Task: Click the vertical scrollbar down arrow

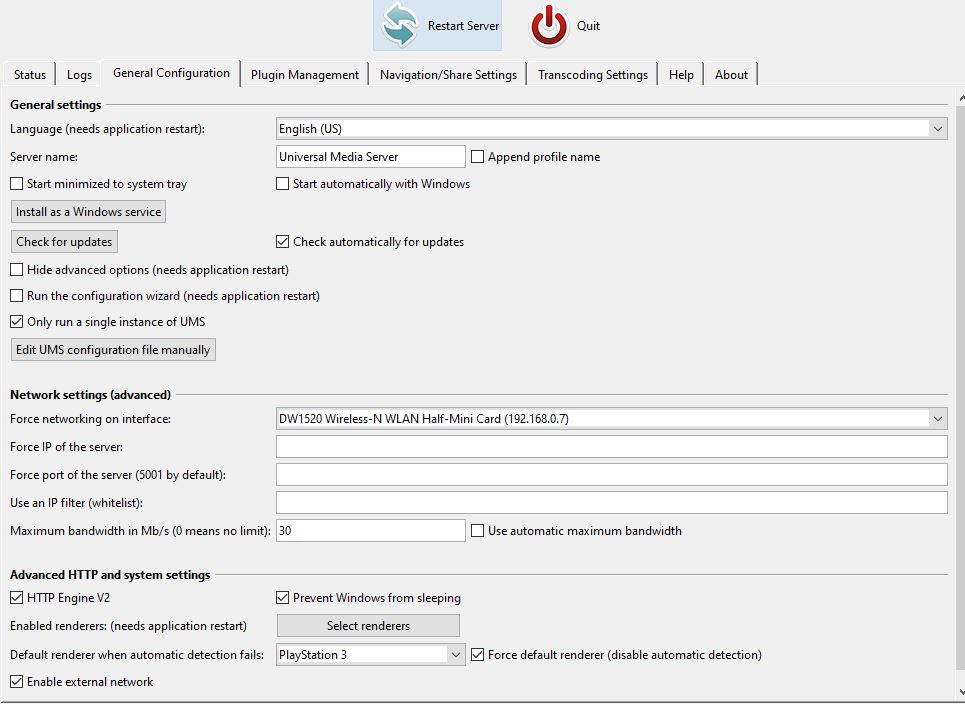Action: [x=961, y=692]
